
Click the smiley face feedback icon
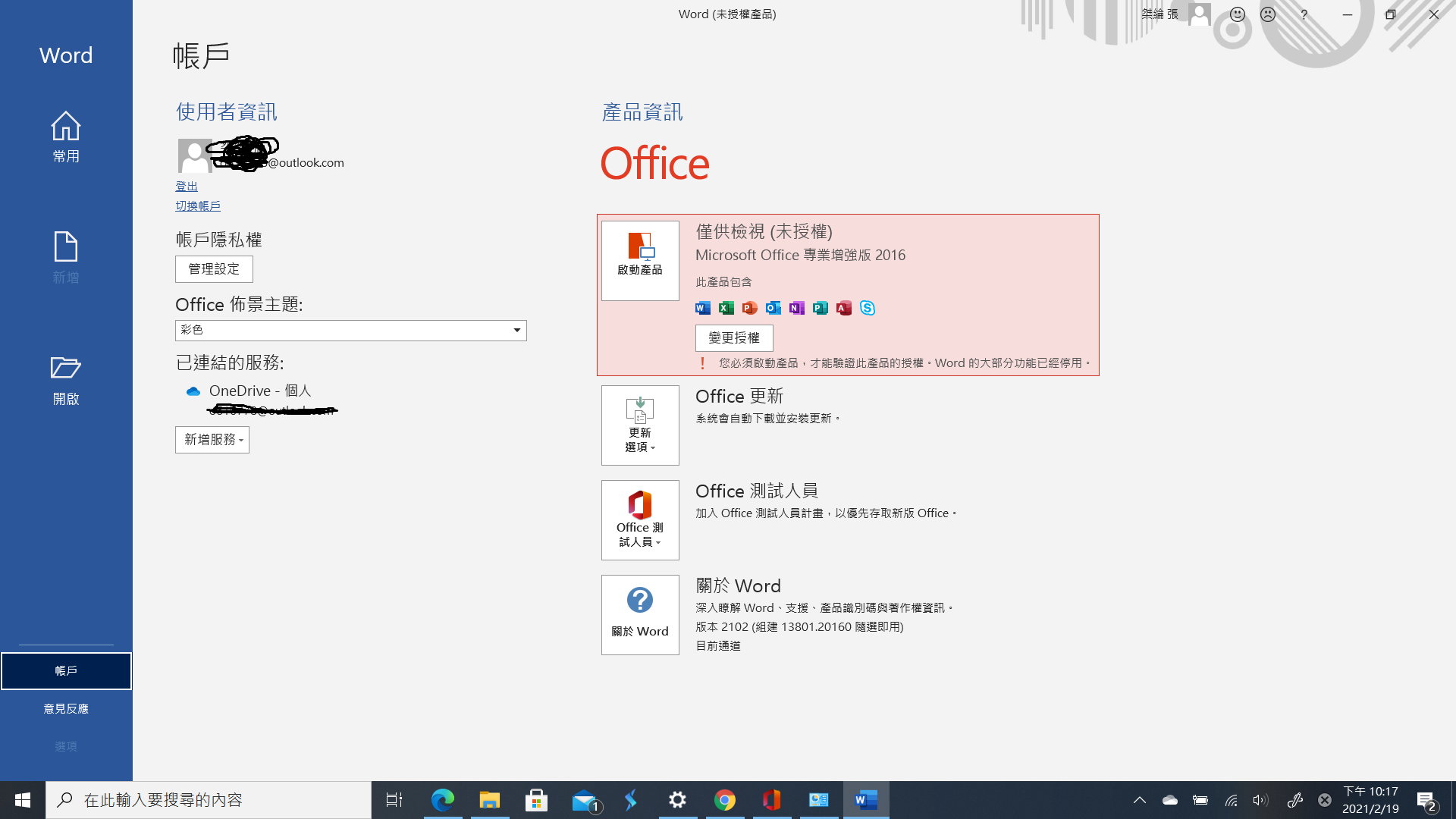click(x=1237, y=14)
